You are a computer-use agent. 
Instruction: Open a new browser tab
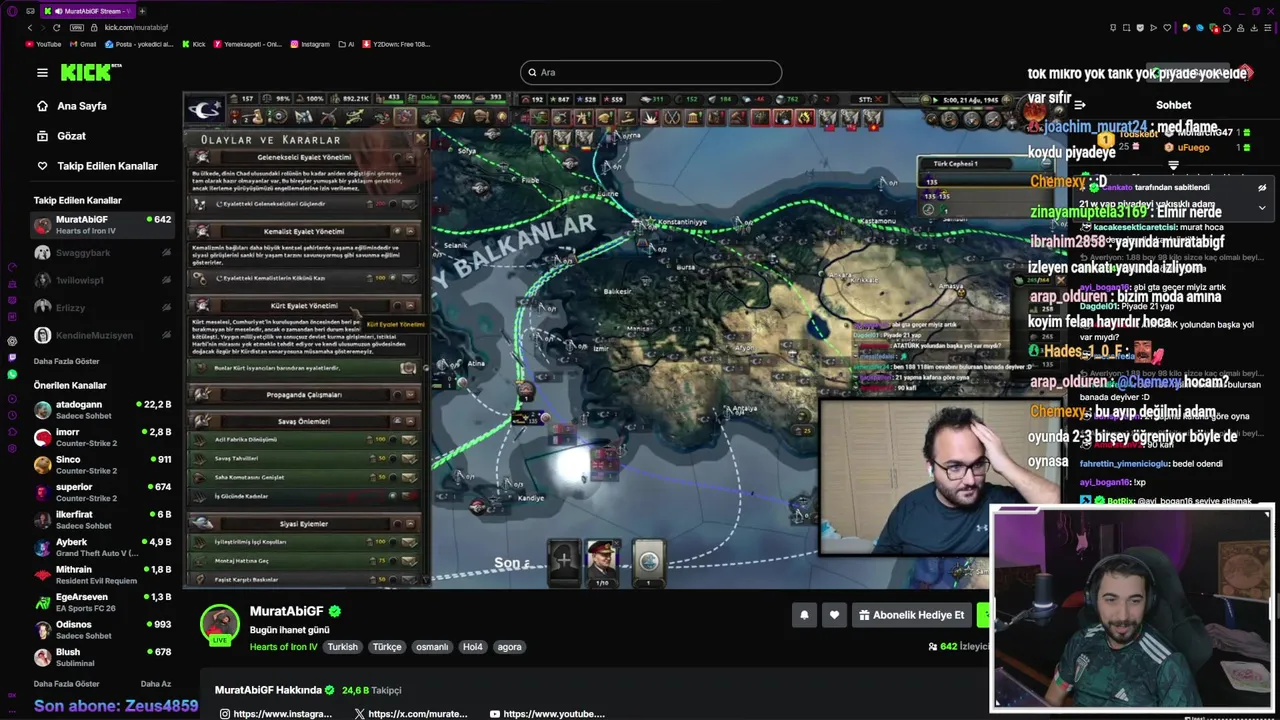[141, 10]
